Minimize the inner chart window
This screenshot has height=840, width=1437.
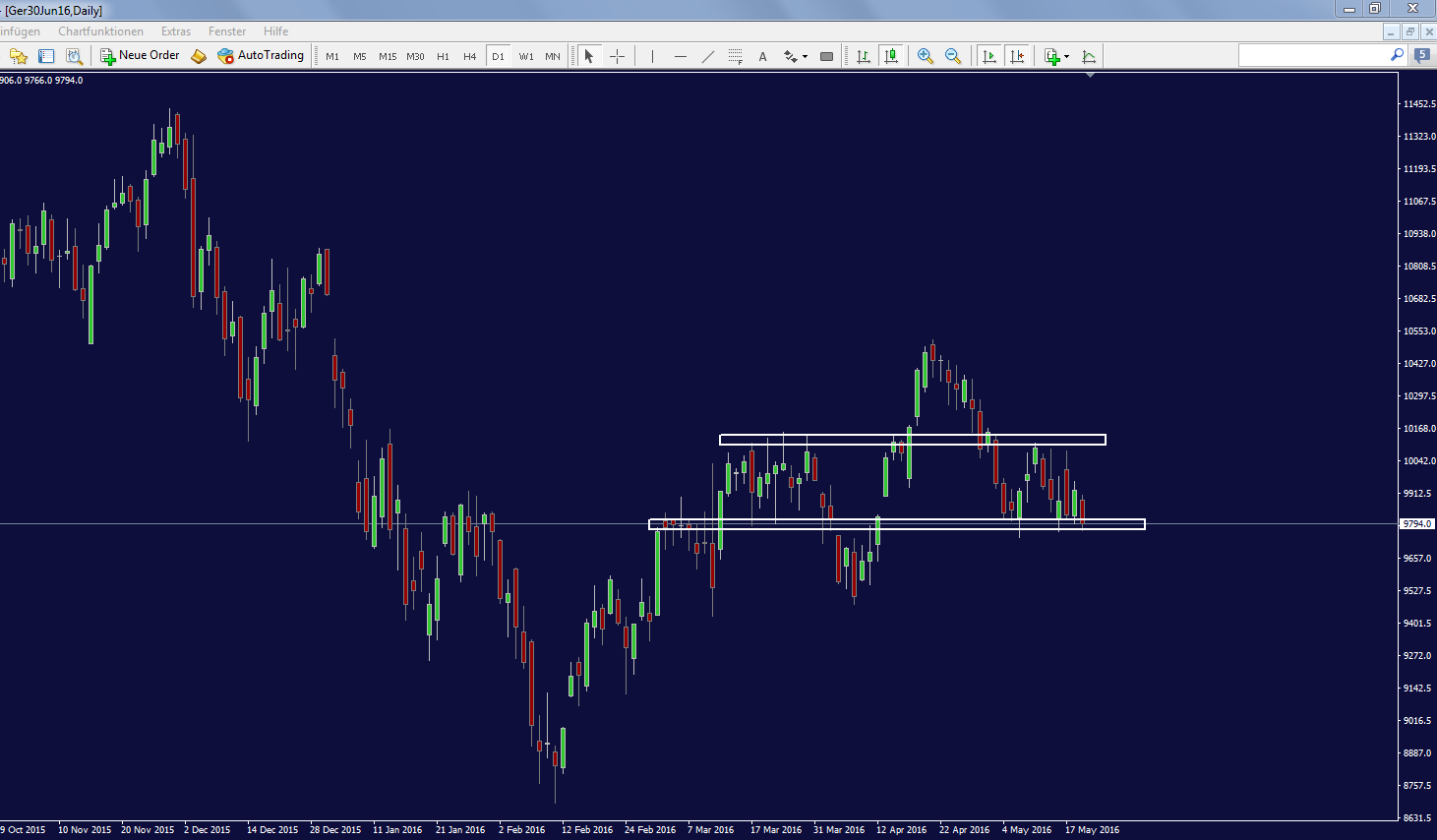point(1392,31)
